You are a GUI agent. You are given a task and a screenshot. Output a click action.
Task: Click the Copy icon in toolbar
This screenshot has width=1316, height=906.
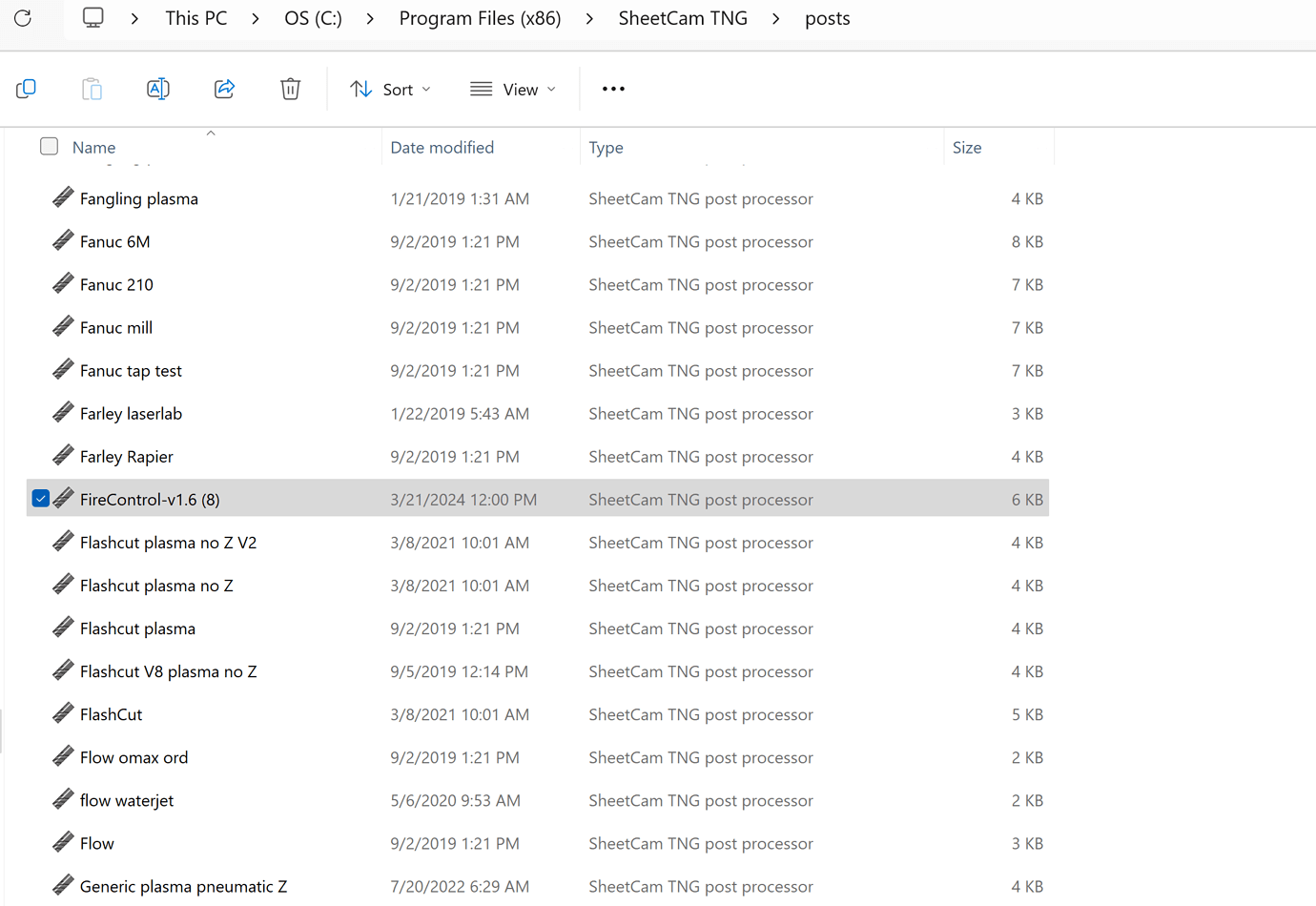pyautogui.click(x=27, y=89)
